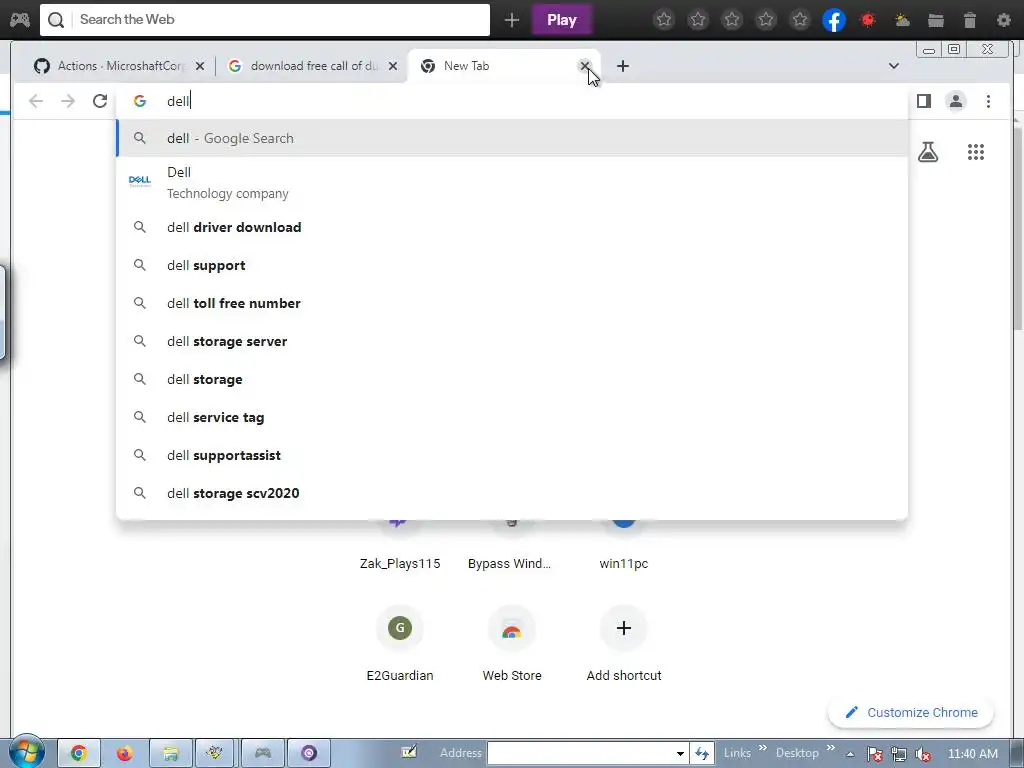Select the Dell Technology company suggestion
This screenshot has height=768, width=1024.
click(x=512, y=183)
